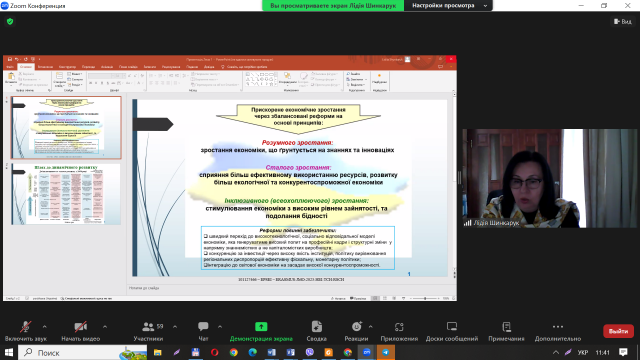Expand the caret beside Реакции
This screenshot has height=360, width=640.
point(371,327)
